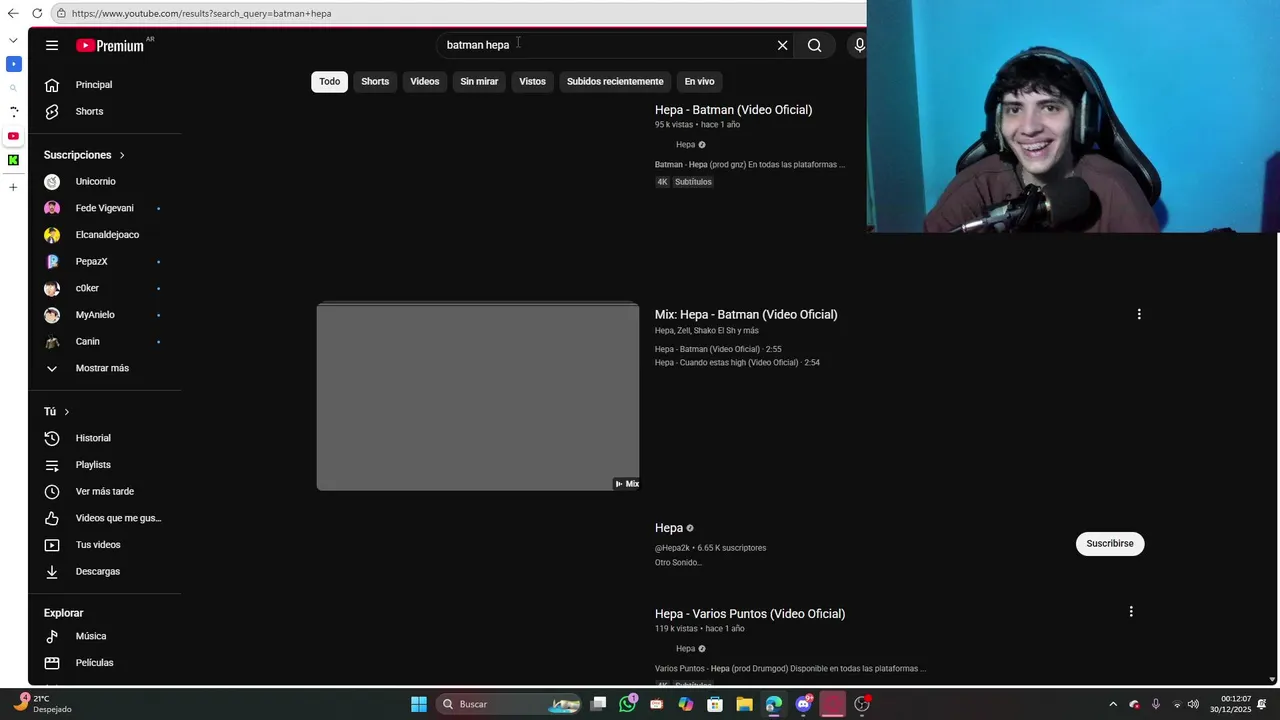Image resolution: width=1280 pixels, height=720 pixels.
Task: Start voice search with the microphone
Action: click(859, 45)
